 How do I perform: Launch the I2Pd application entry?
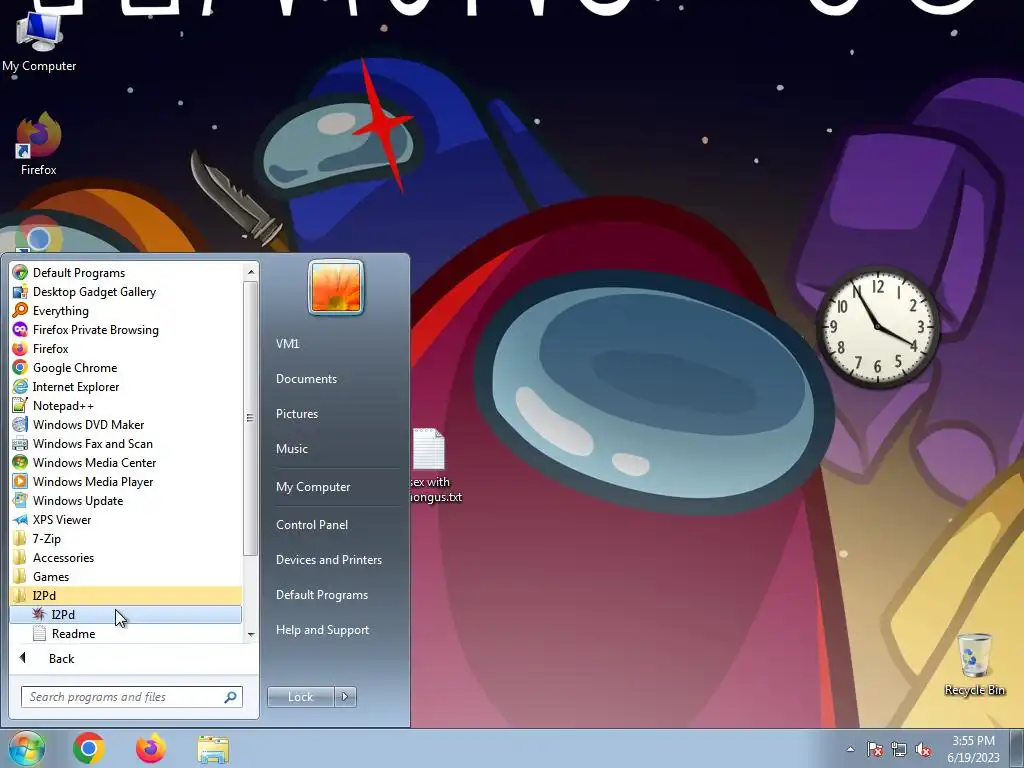coord(126,615)
